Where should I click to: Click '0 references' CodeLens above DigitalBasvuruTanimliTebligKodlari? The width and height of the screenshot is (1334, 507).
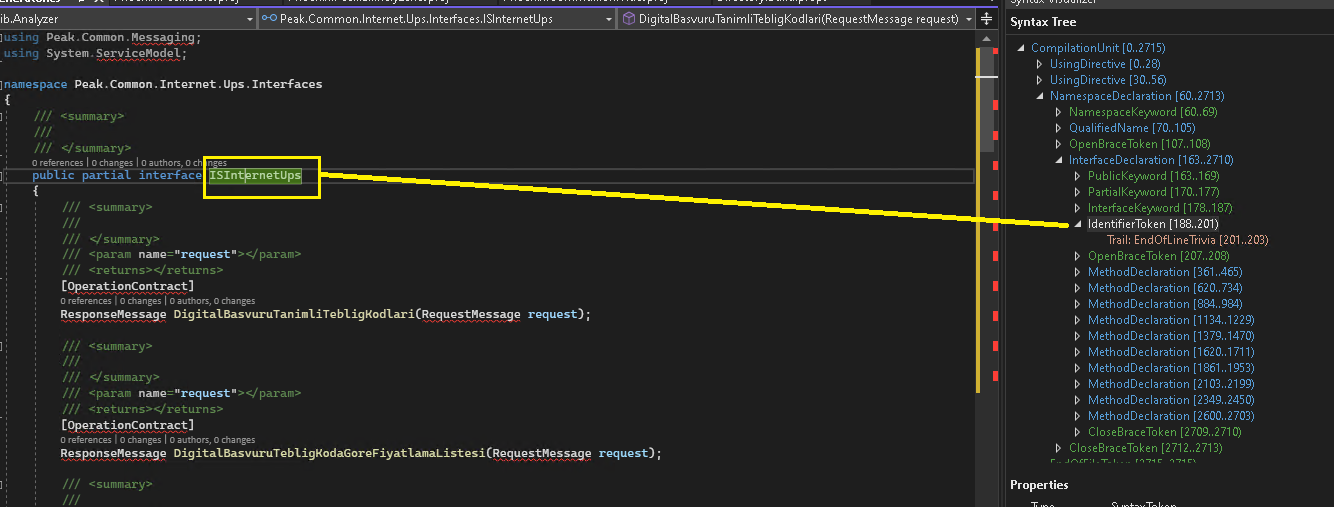(86, 300)
